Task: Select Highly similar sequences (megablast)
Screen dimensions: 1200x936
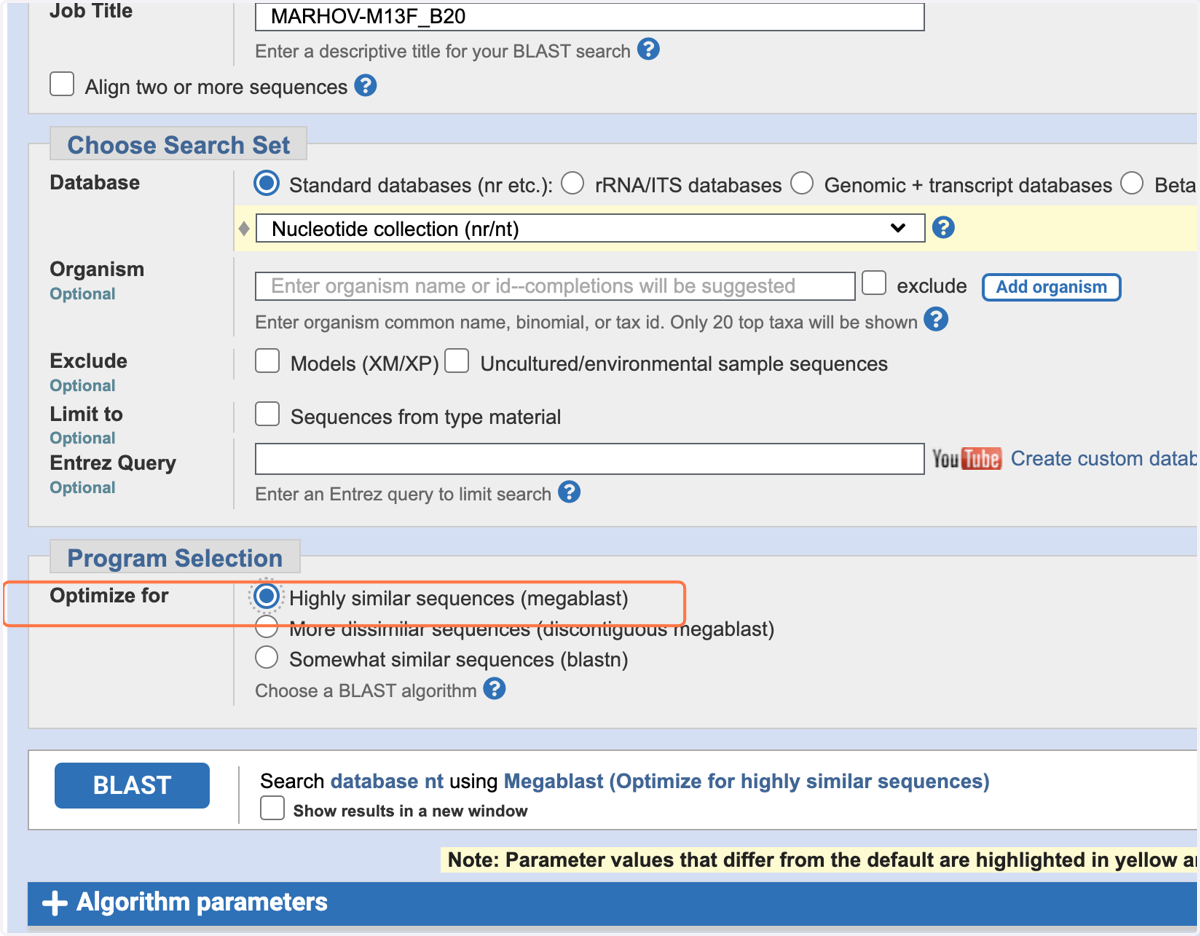Action: [266, 596]
